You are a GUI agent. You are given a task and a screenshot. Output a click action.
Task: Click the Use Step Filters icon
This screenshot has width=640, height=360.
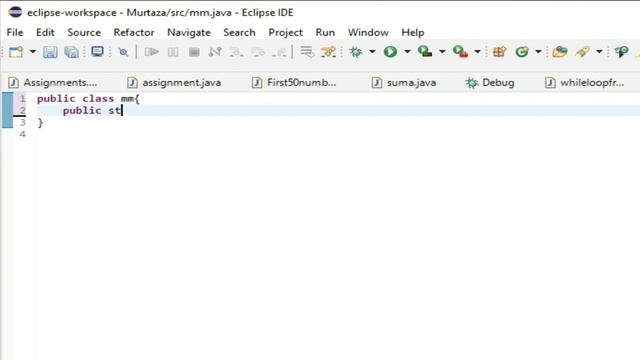click(x=328, y=52)
